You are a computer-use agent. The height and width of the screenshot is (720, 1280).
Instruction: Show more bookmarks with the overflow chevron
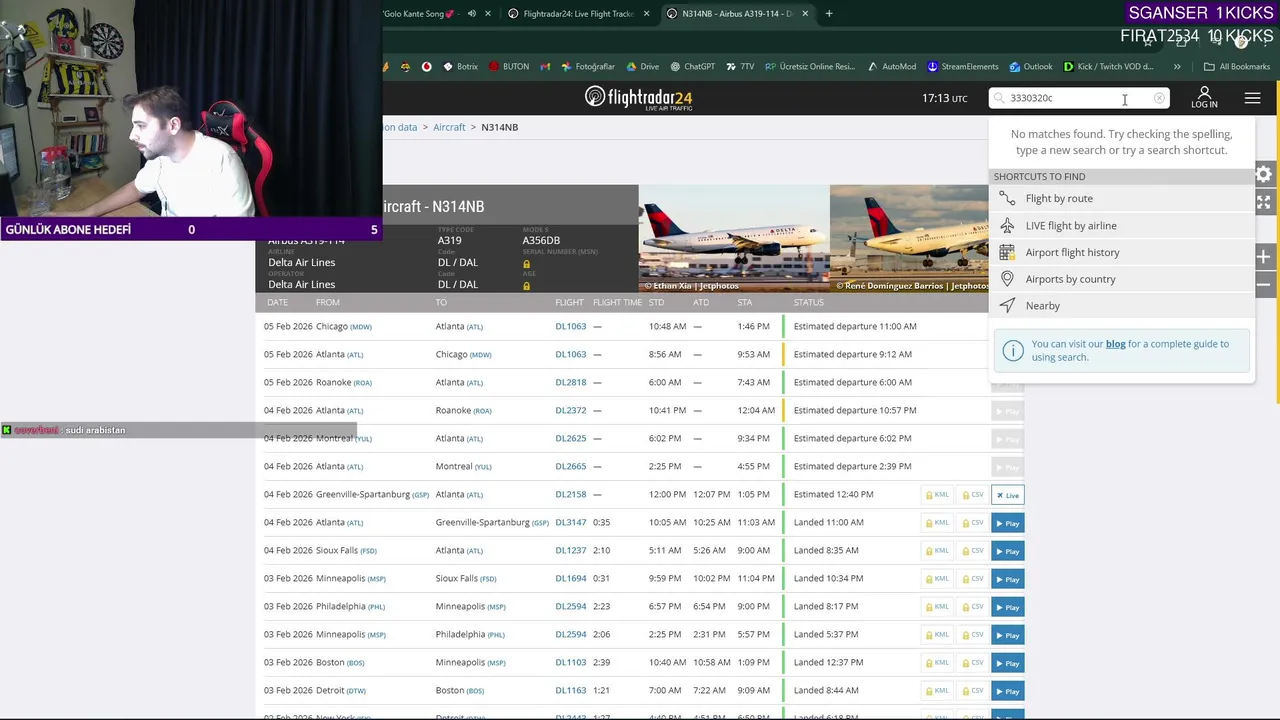tap(1177, 67)
